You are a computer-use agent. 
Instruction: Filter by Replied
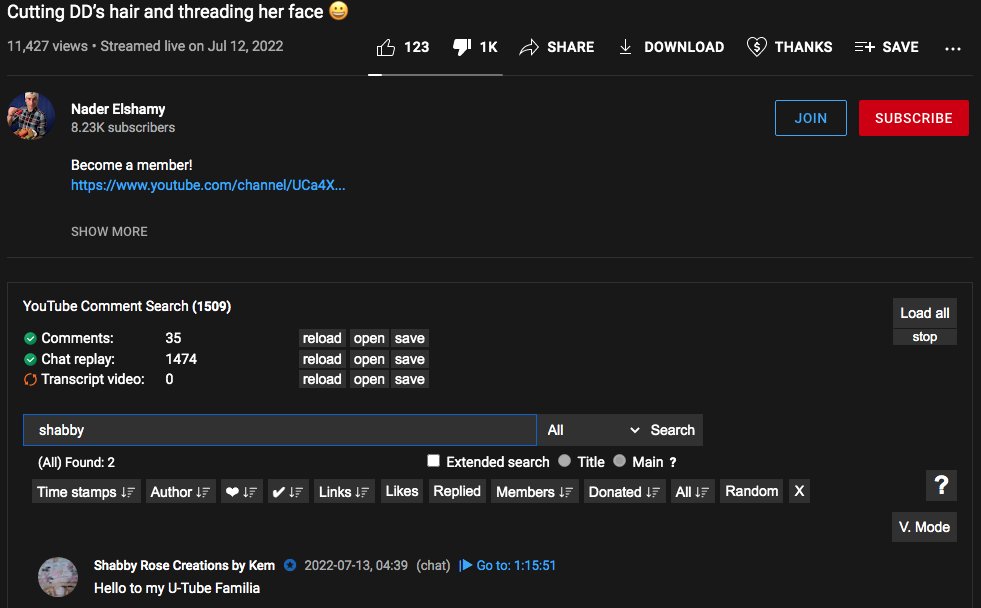457,491
